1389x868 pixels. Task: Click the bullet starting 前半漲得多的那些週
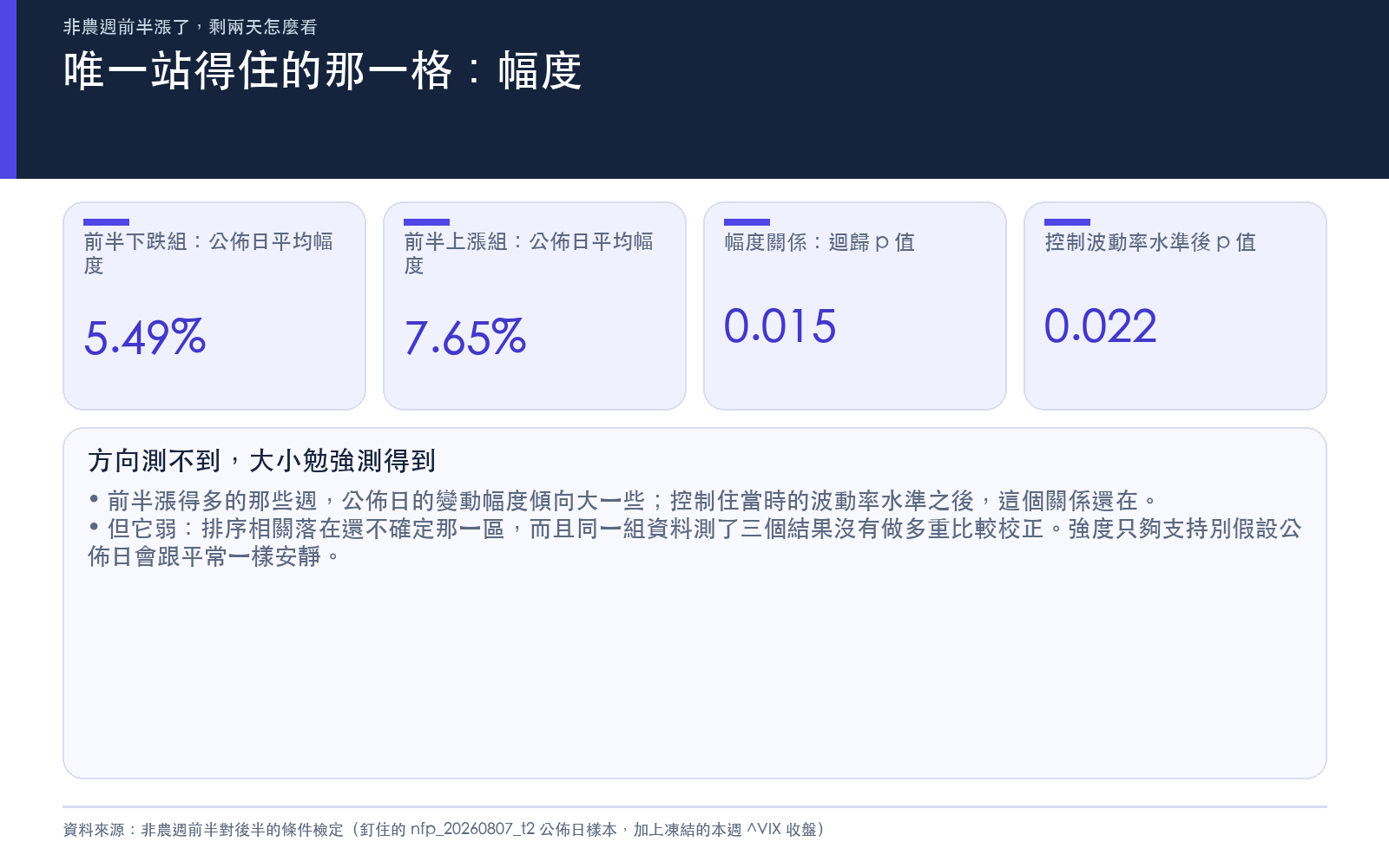coord(622,501)
